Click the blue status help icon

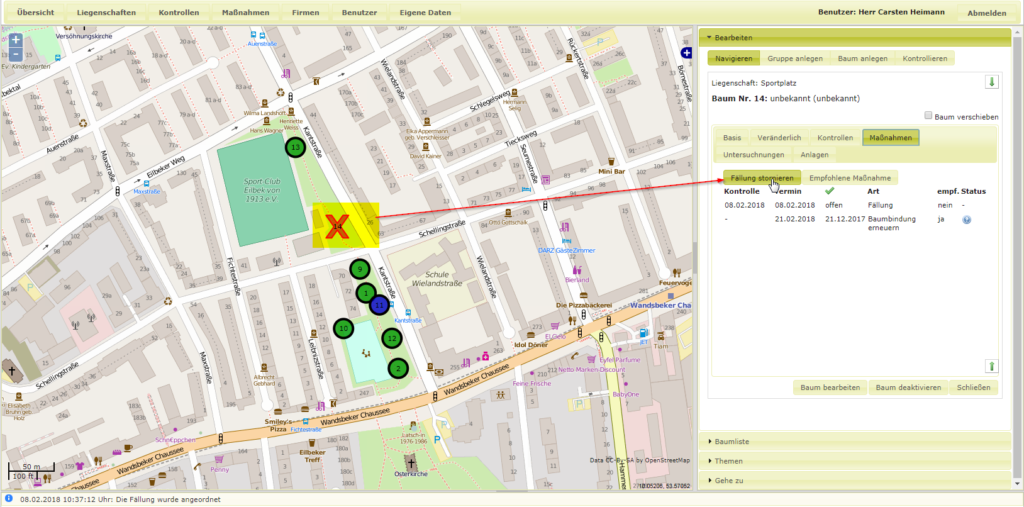click(x=967, y=219)
